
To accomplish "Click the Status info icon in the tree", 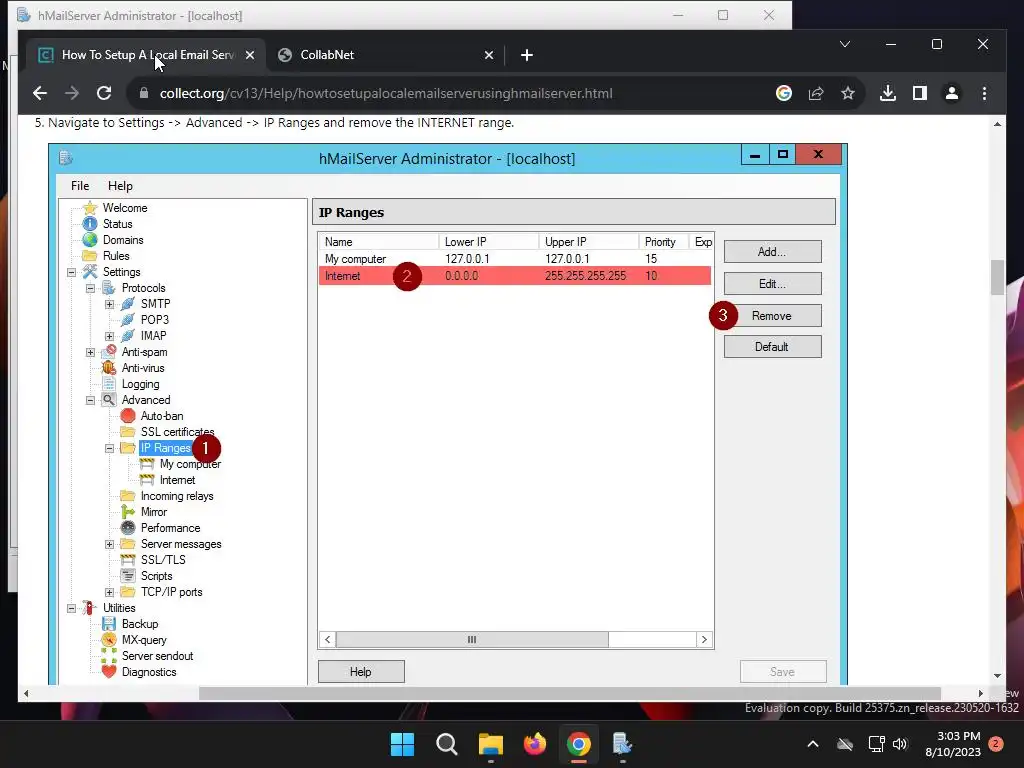I will pyautogui.click(x=90, y=224).
